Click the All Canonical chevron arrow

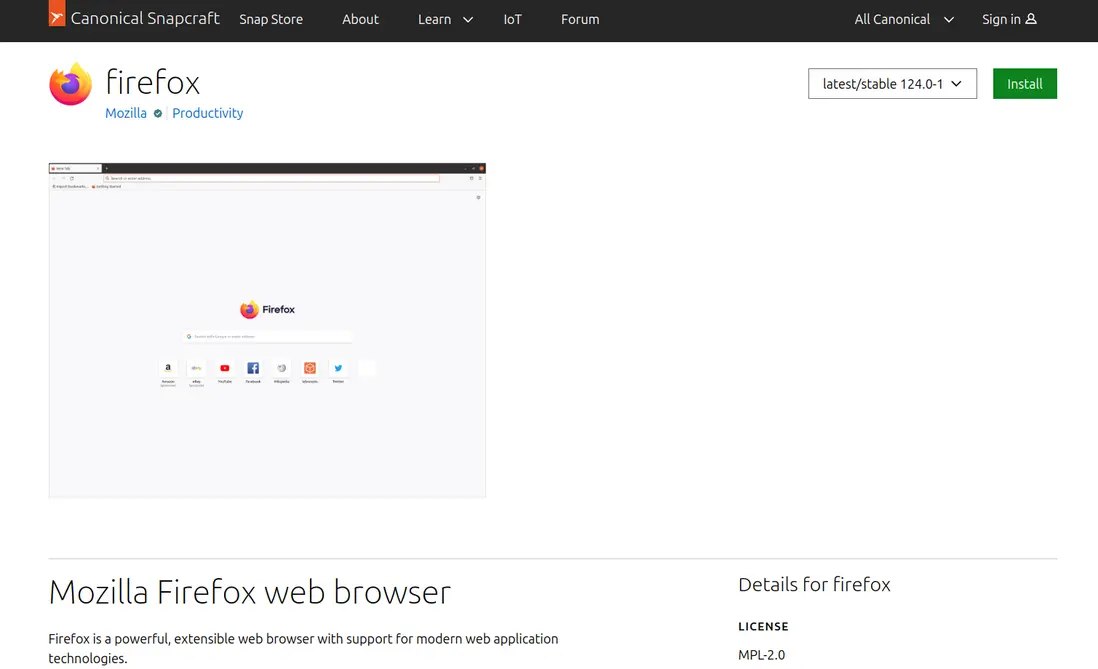[x=948, y=20]
